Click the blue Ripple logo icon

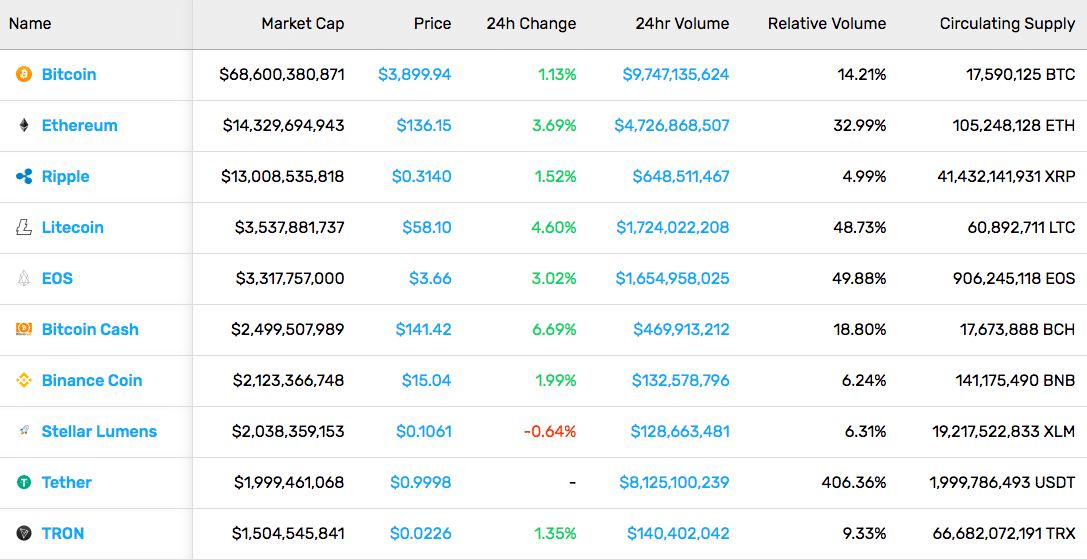[x=24, y=177]
